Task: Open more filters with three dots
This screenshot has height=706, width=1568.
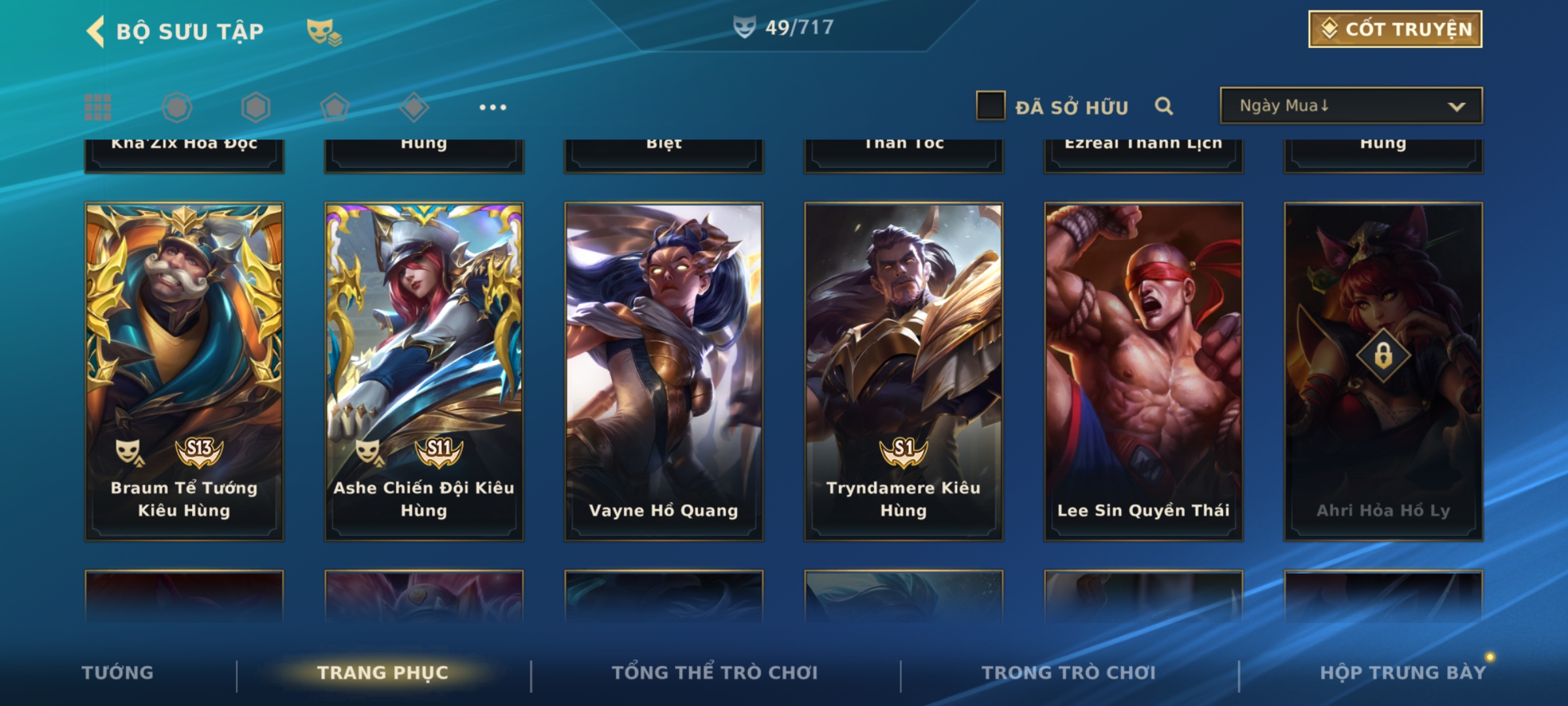Action: pyautogui.click(x=493, y=107)
